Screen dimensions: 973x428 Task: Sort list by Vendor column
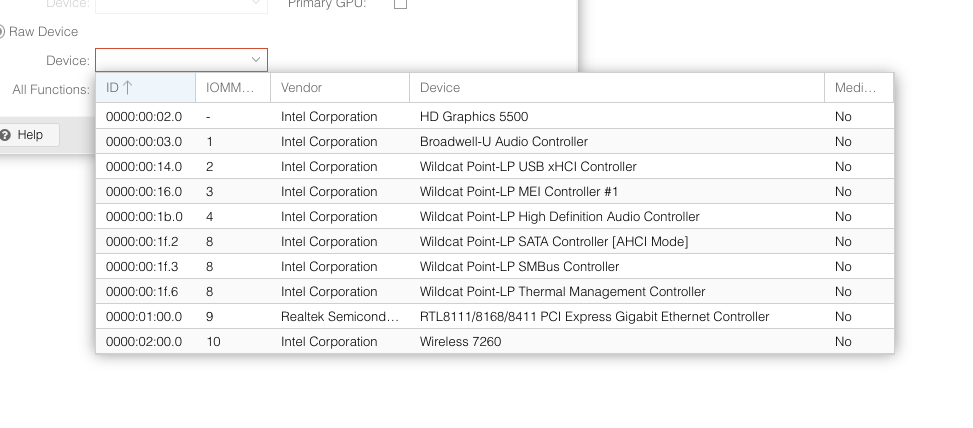[x=339, y=88]
